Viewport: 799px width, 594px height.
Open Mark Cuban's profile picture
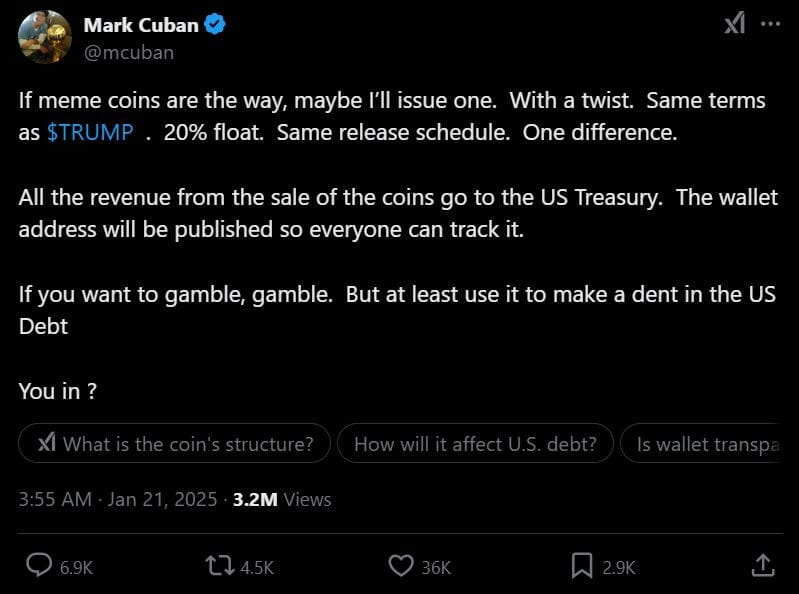pyautogui.click(x=44, y=37)
